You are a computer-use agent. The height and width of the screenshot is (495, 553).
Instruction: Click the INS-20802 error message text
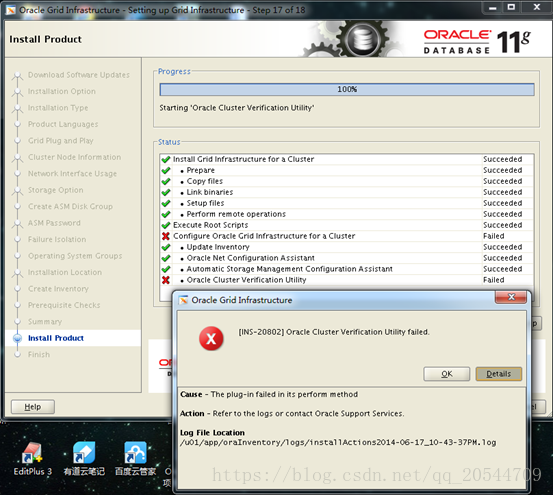coord(334,332)
